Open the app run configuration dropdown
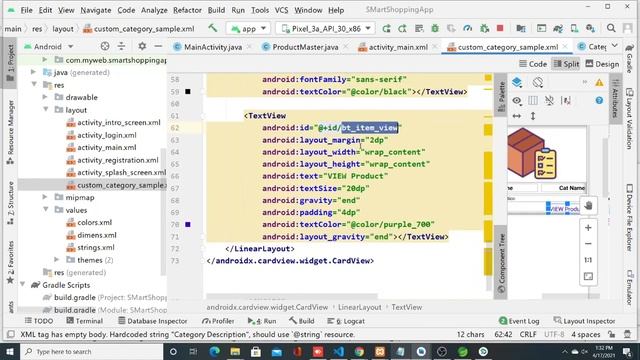 248,28
